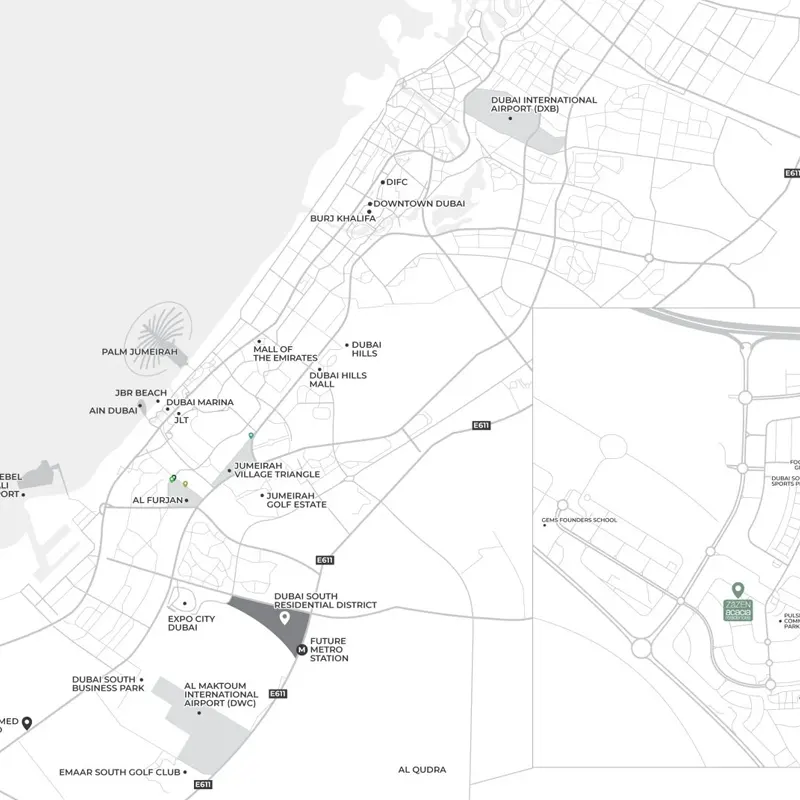Click the green Zazen Acacia location pin
The image size is (800, 800).
tap(738, 590)
